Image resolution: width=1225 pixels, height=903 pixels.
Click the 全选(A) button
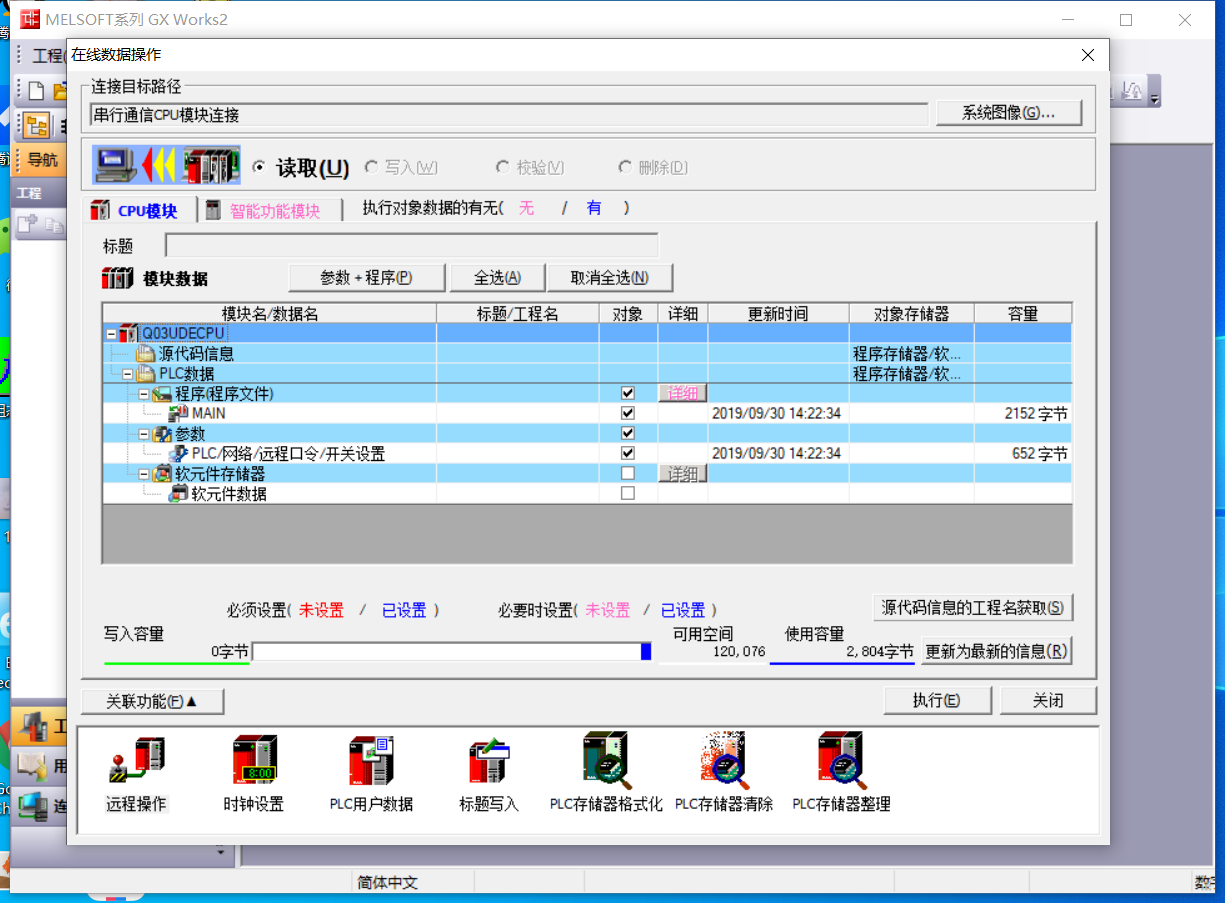[x=497, y=278]
